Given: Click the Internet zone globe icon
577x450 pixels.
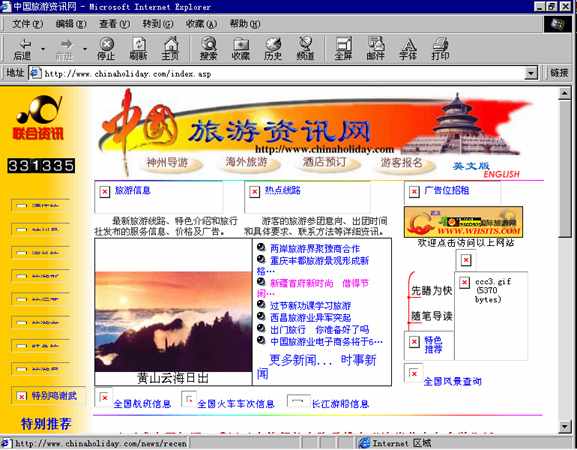Looking at the screenshot, I should click(364, 443).
